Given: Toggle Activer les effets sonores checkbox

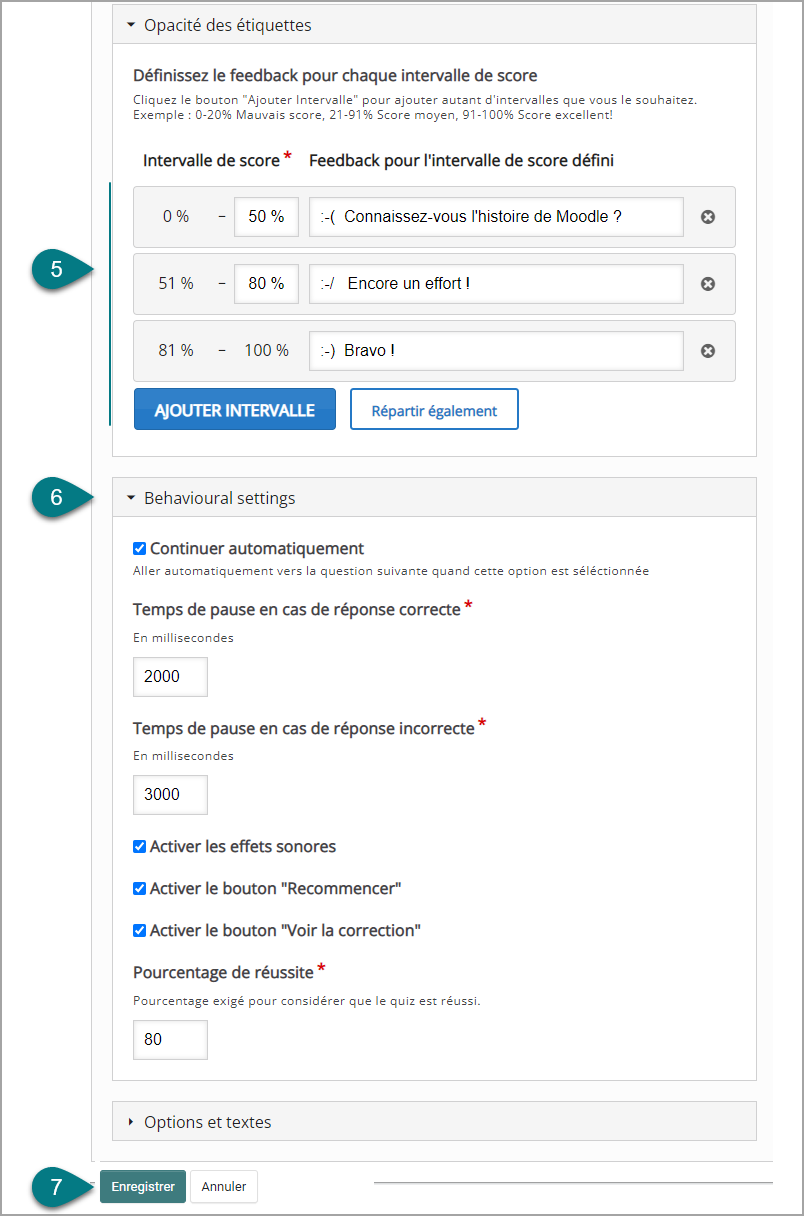Looking at the screenshot, I should (x=139, y=847).
